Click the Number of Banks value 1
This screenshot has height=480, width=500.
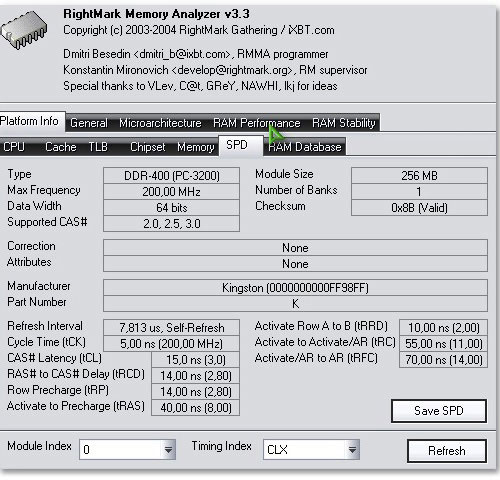pos(419,191)
